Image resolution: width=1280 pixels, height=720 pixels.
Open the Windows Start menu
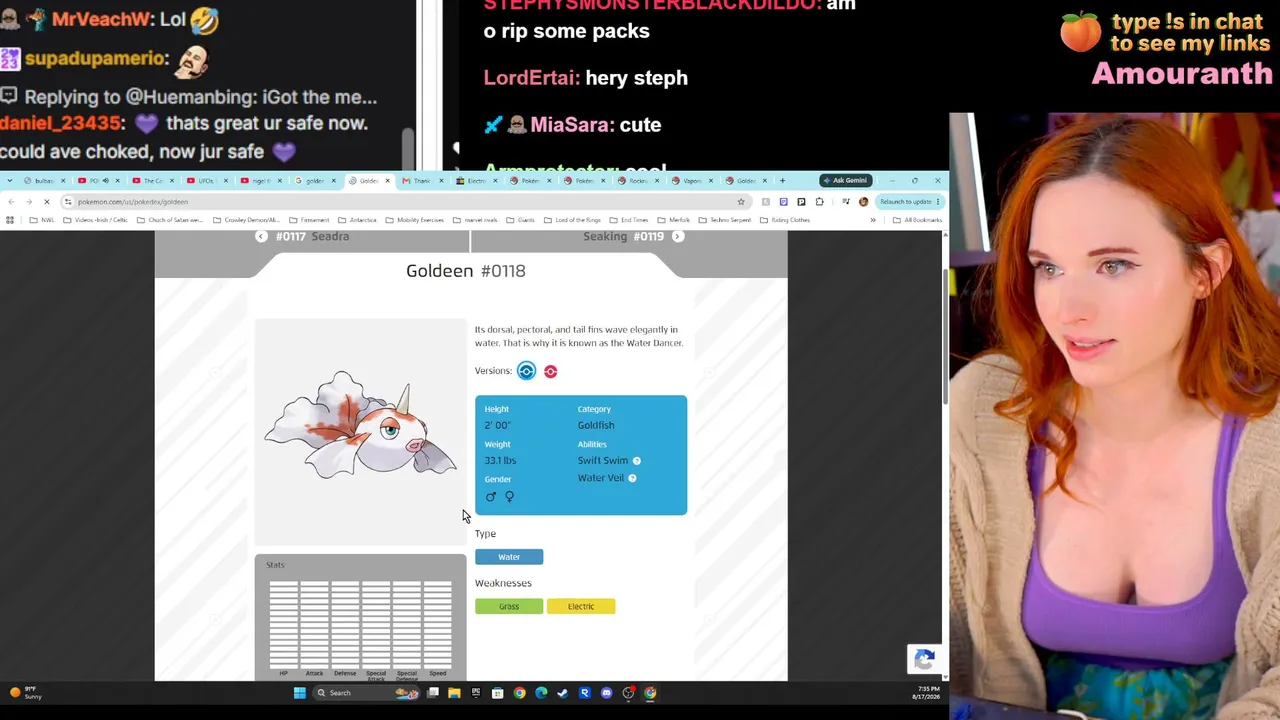click(x=299, y=693)
